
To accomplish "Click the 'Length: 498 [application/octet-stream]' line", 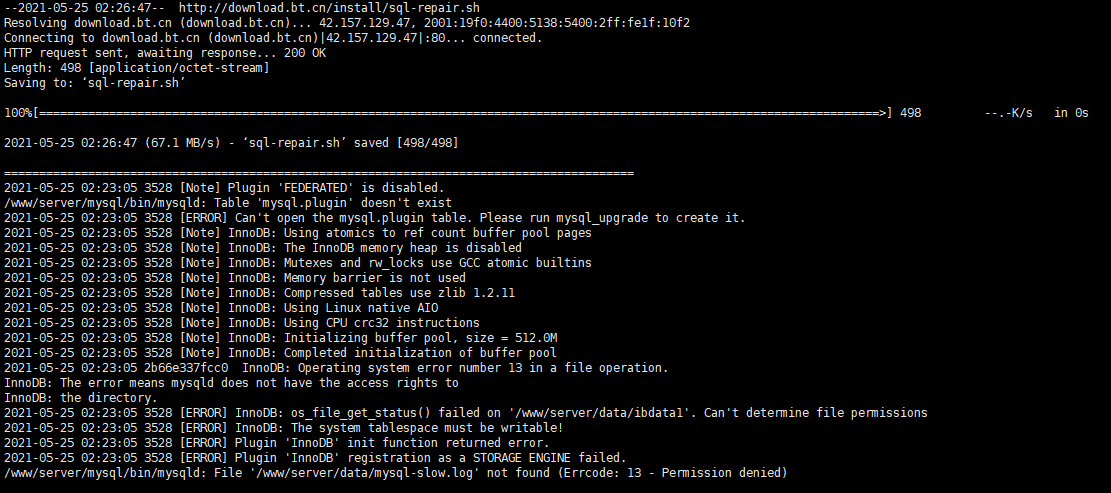I will [137, 68].
